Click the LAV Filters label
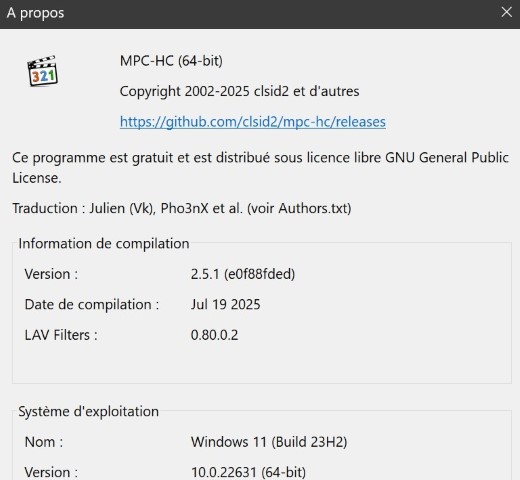Screen dimensions: 520x480 point(61,335)
